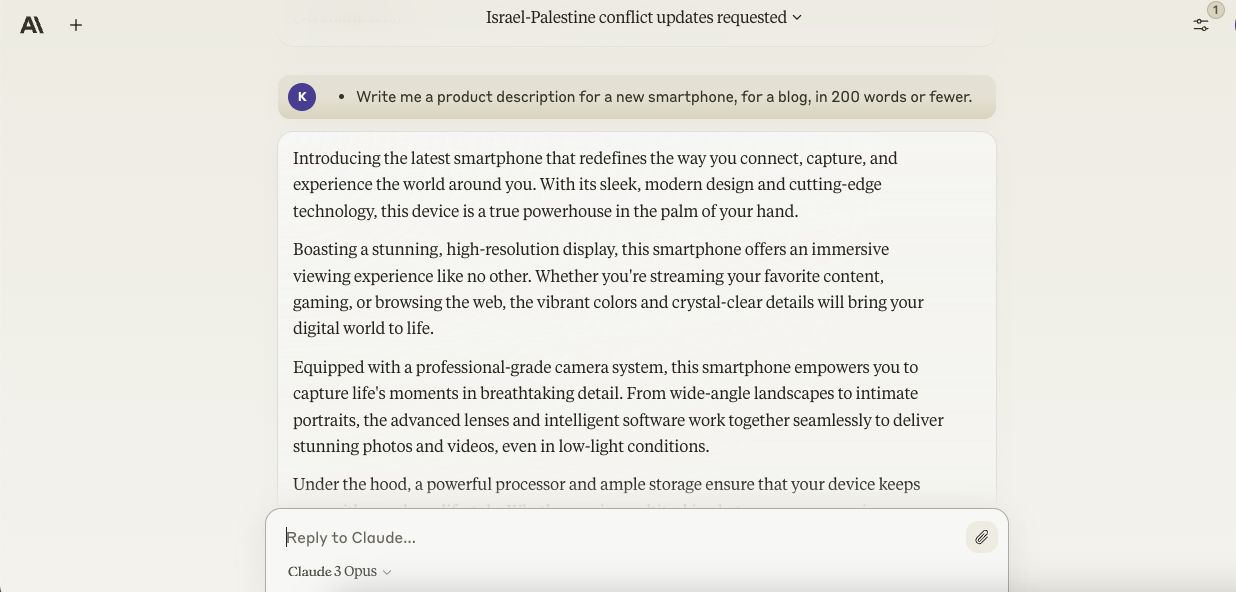The width and height of the screenshot is (1236, 592).
Task: Click the paperclip attach file icon
Action: click(981, 538)
